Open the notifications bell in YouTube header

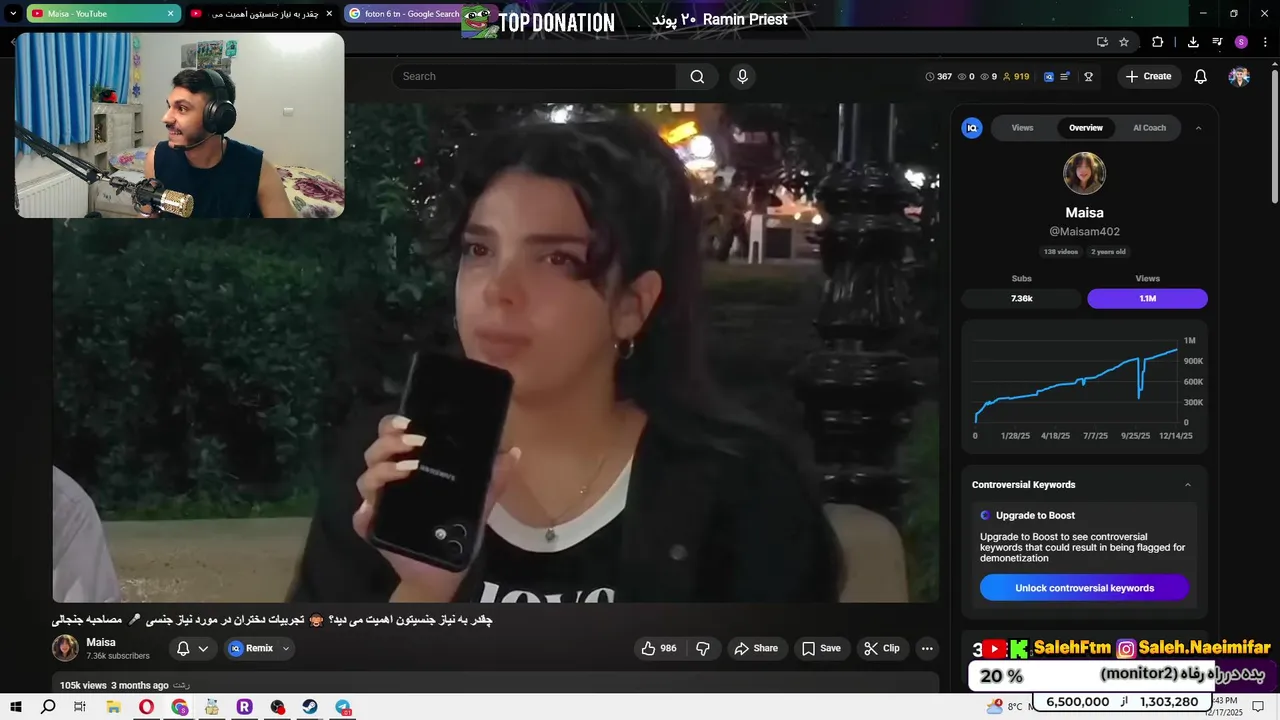tap(1201, 76)
